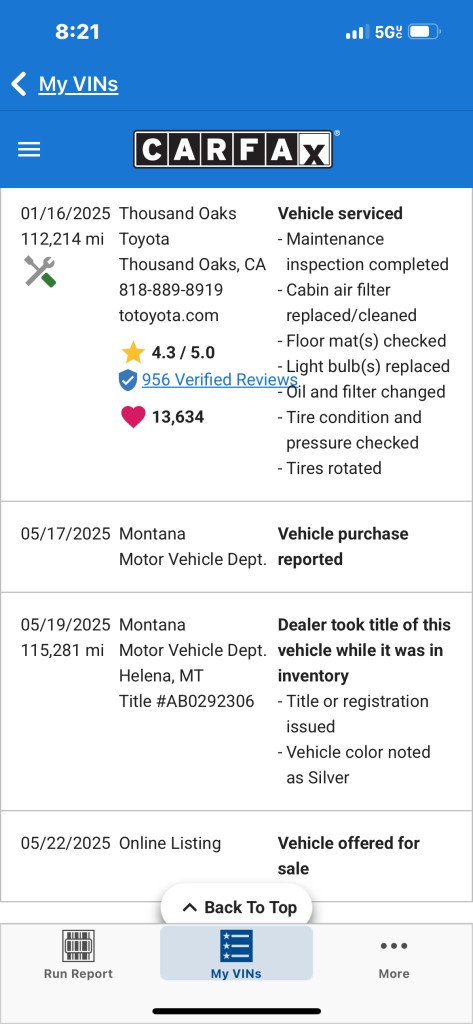The height and width of the screenshot is (1024, 473).
Task: Tap the Run Report barcode icon
Action: coord(78,946)
